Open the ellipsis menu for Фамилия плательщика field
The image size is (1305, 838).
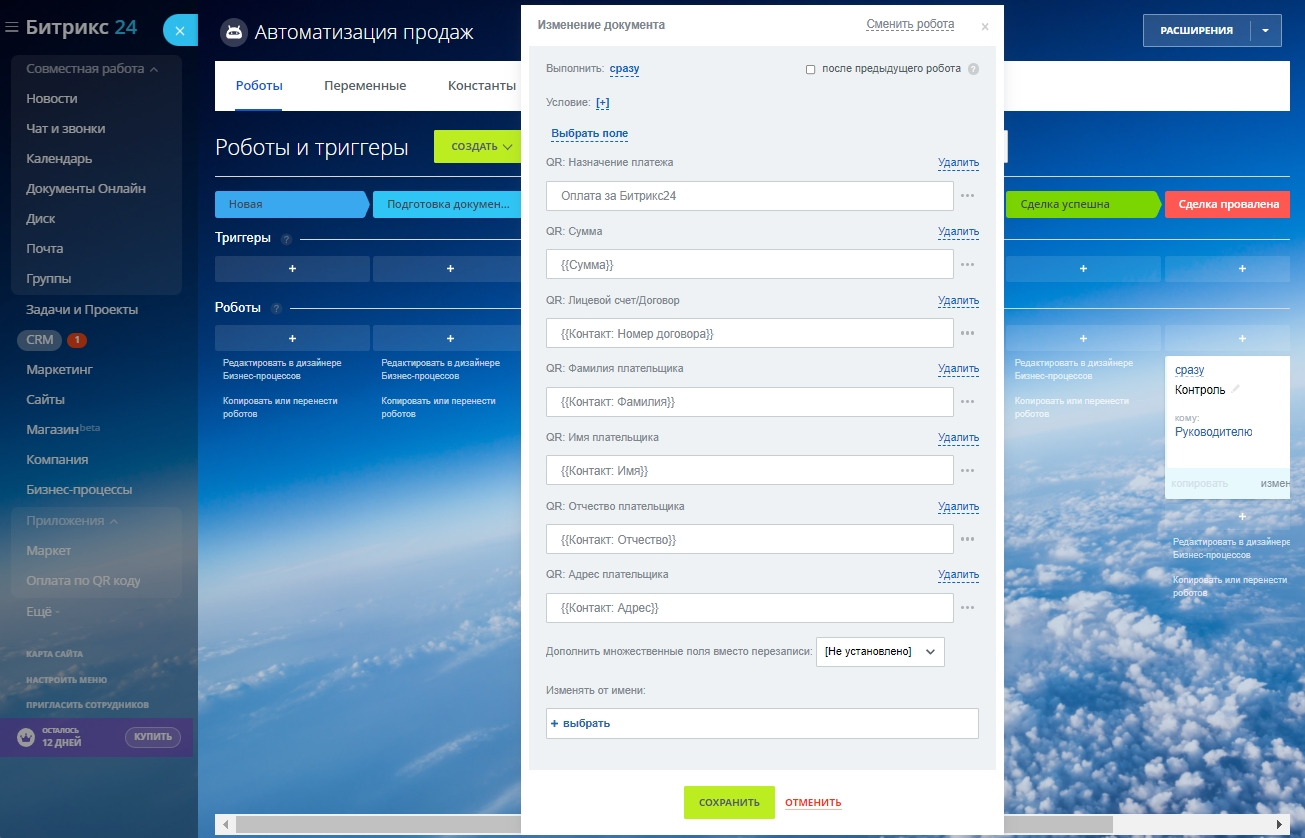(x=967, y=402)
